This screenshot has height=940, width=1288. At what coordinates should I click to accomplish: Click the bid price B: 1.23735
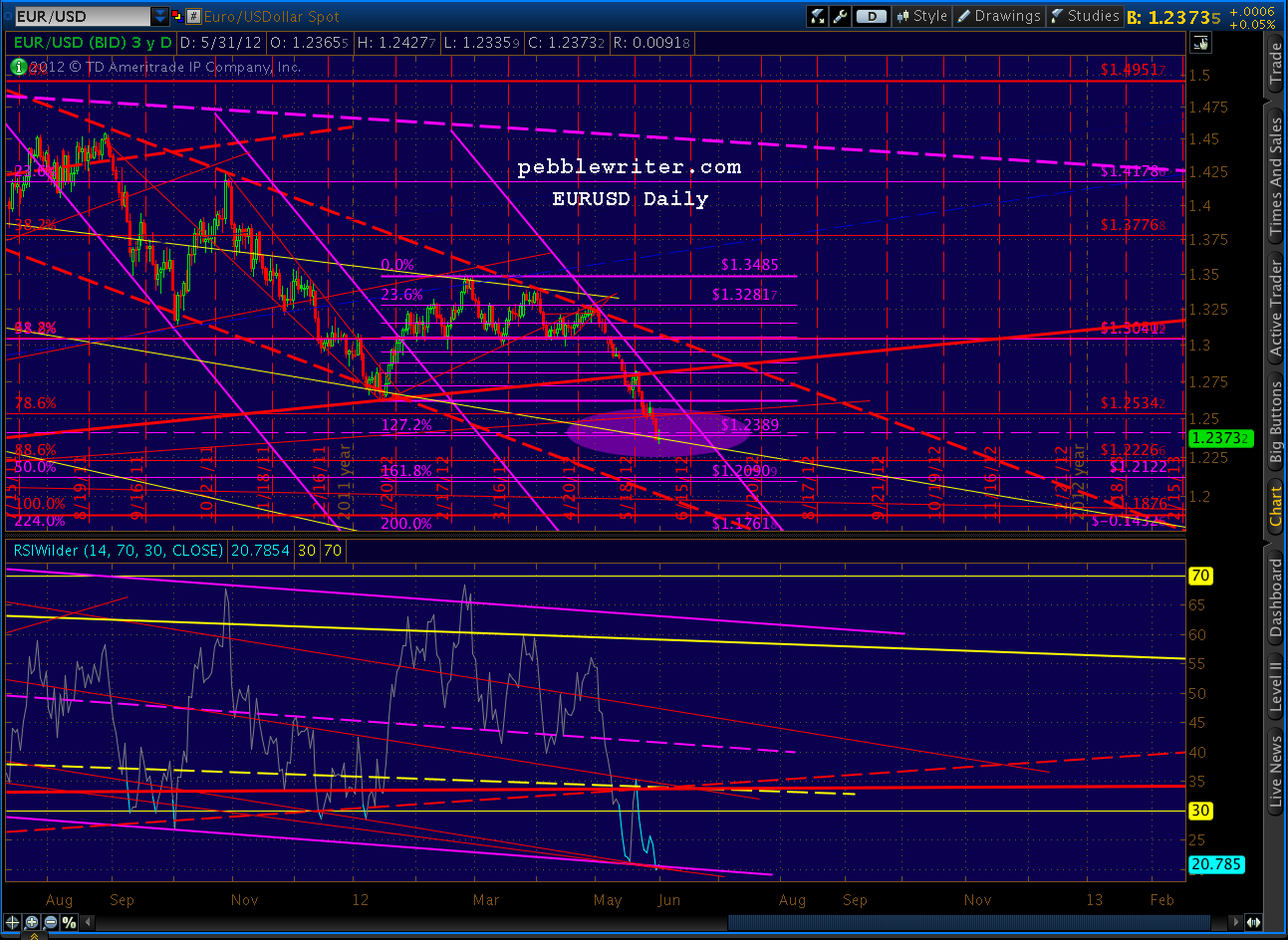pyautogui.click(x=1174, y=17)
